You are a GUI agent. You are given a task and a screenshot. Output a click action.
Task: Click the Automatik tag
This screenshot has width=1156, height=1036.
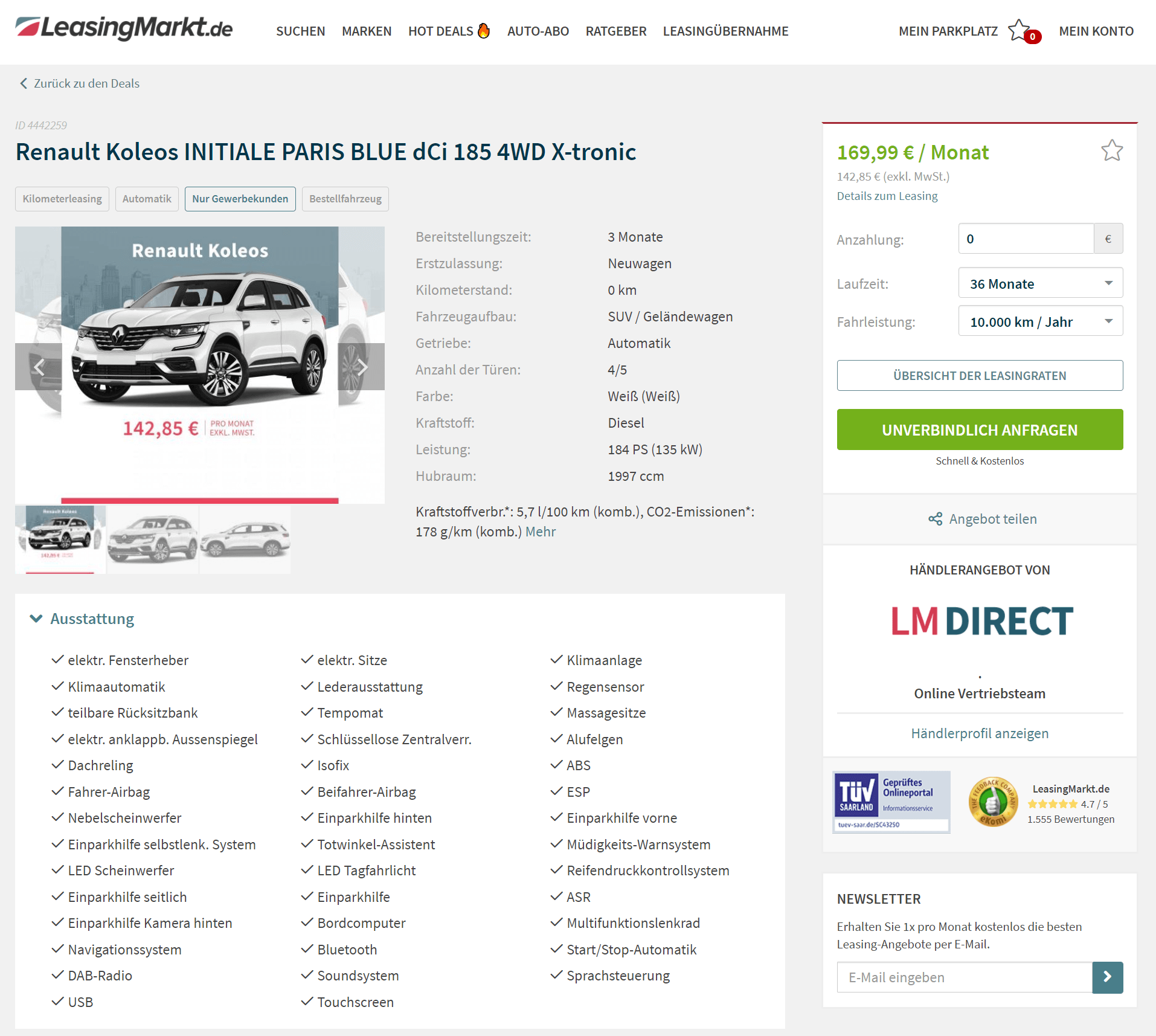pyautogui.click(x=147, y=199)
